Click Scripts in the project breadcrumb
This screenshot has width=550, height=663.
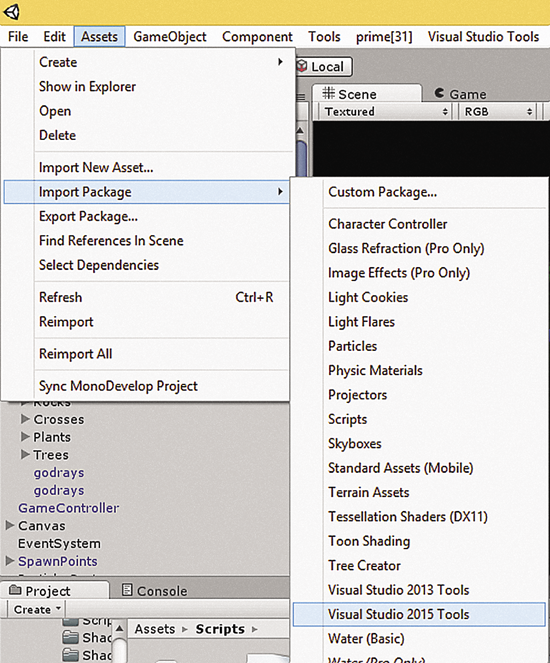point(220,629)
